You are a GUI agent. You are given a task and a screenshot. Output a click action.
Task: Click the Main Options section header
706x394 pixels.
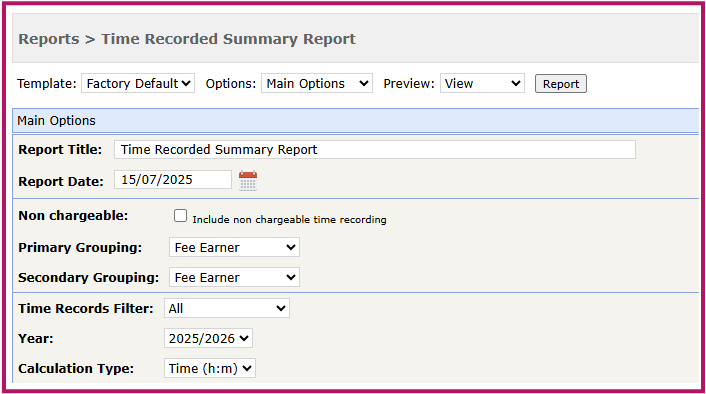click(x=356, y=121)
